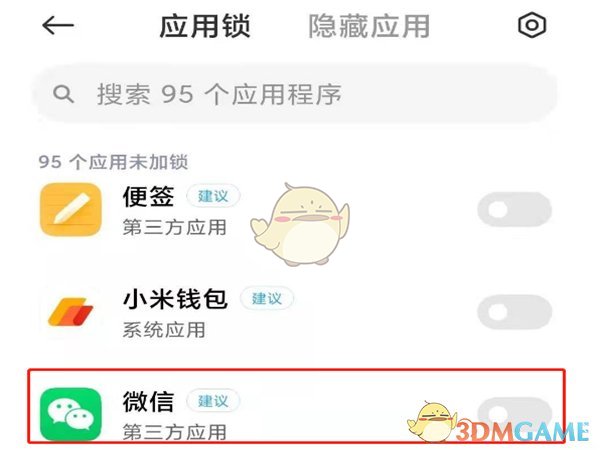Turn on the 微信 lock switch
Image resolution: width=600 pixels, height=450 pixels.
(x=514, y=414)
